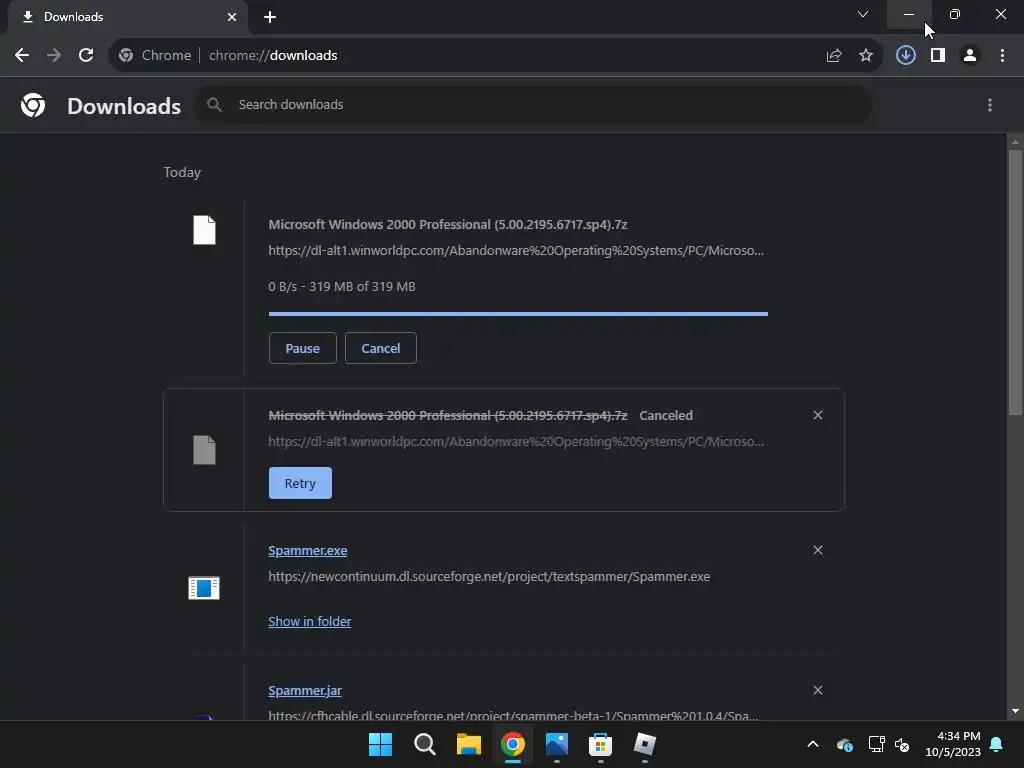The height and width of the screenshot is (768, 1024).
Task: Open the Spammer.exe file link
Action: [308, 551]
